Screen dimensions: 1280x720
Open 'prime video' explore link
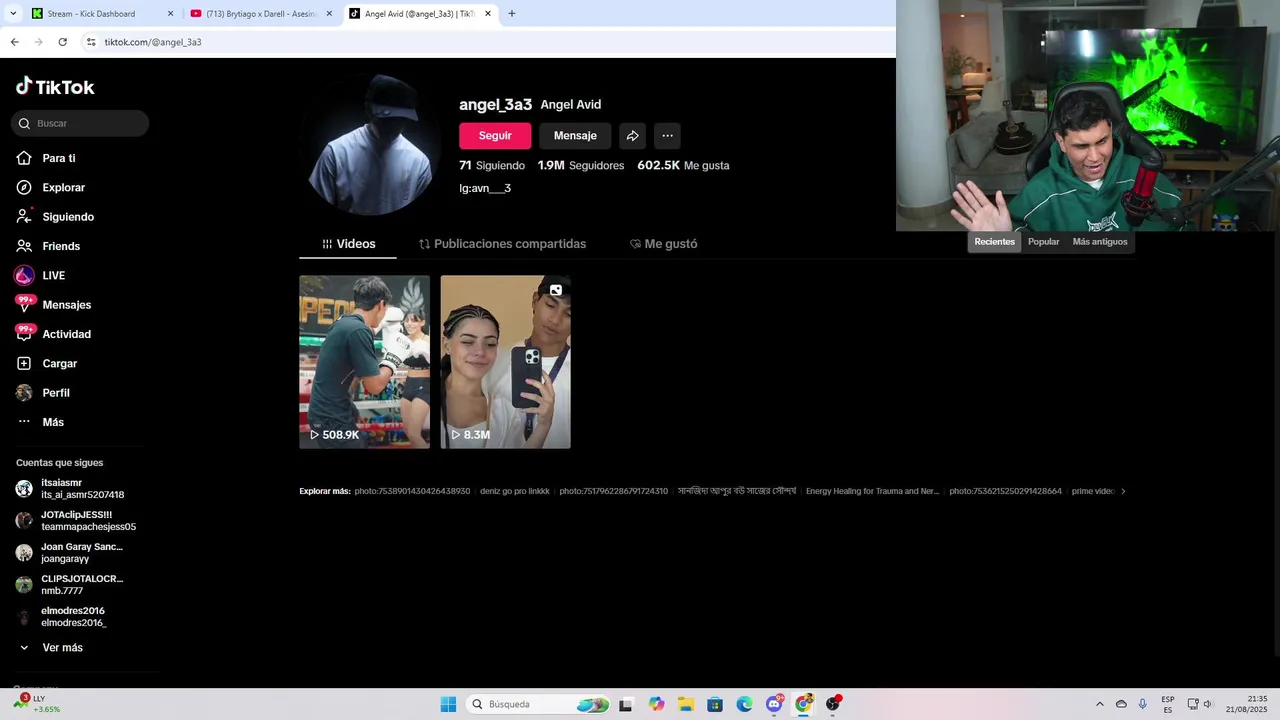pos(1092,491)
